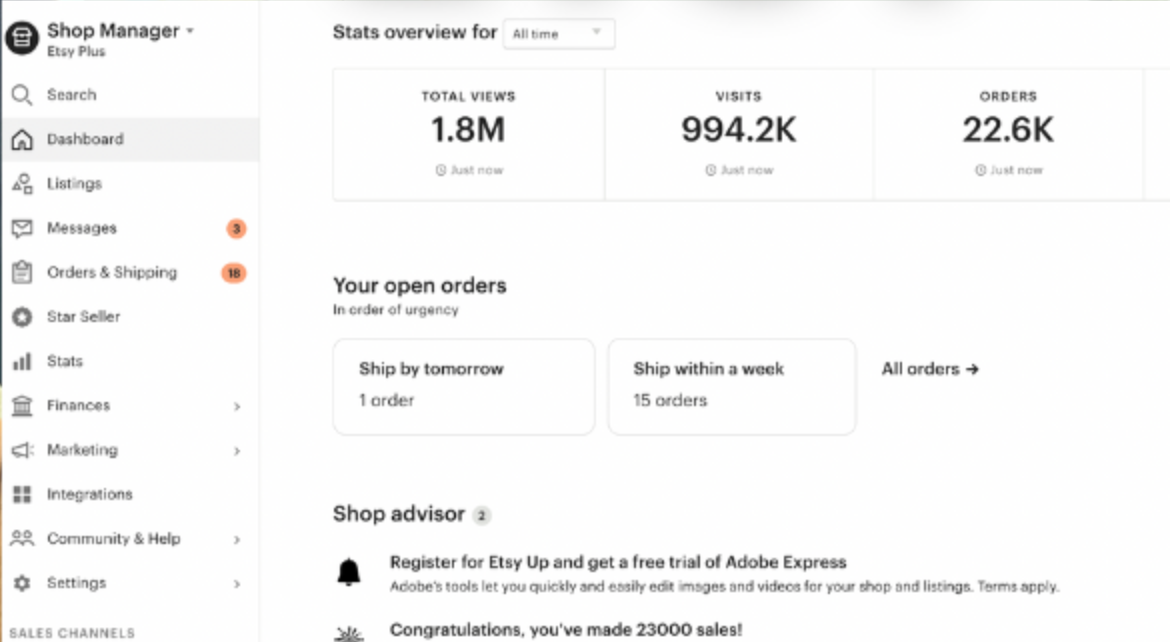Image resolution: width=1170 pixels, height=642 pixels.
Task: Click the In order of urgency text
Action: click(x=395, y=310)
